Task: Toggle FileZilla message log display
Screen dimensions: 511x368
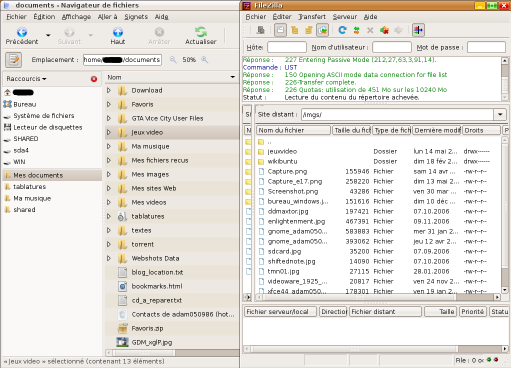Action: pos(280,30)
